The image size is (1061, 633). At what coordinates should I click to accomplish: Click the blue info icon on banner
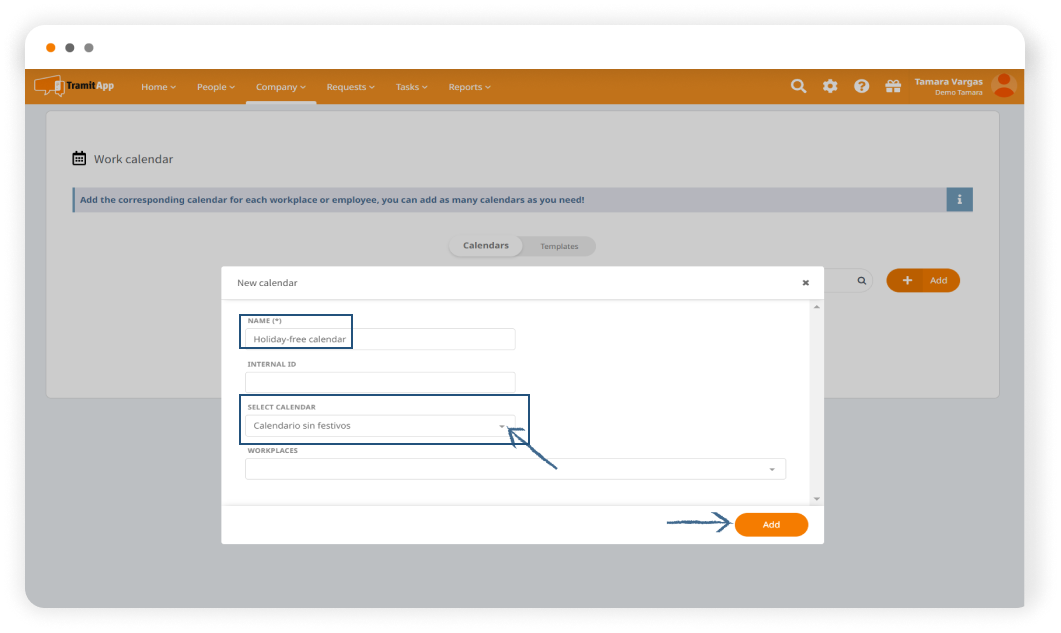pos(959,199)
